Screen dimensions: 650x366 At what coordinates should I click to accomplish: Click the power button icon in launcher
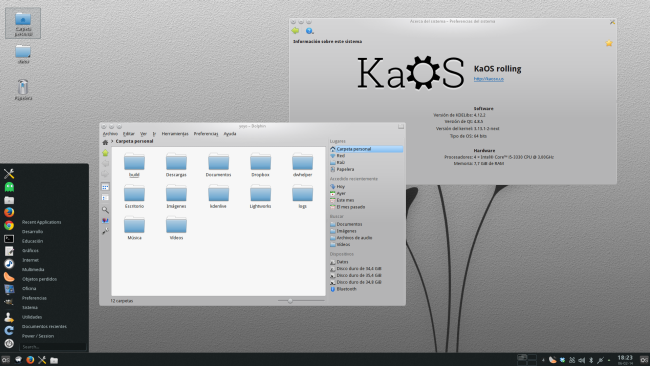click(9, 344)
